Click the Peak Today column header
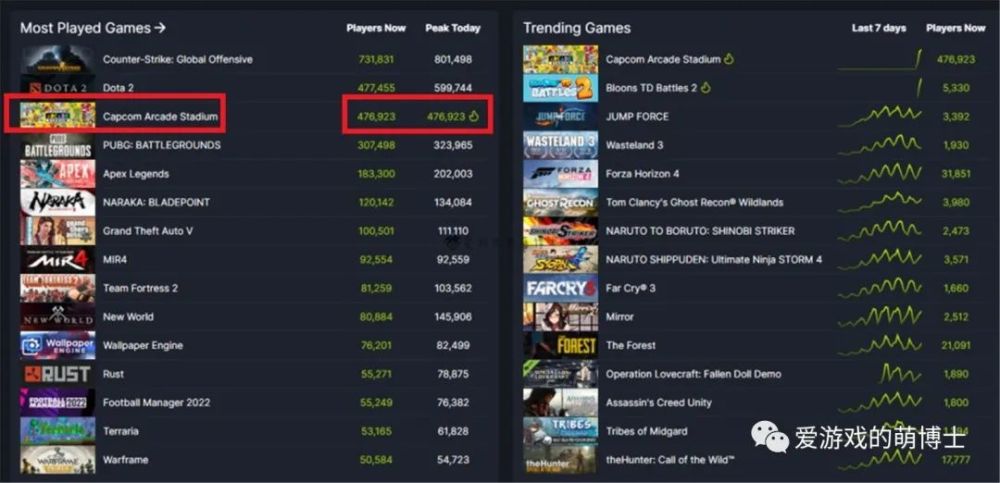This screenshot has width=1000, height=483. pyautogui.click(x=453, y=28)
